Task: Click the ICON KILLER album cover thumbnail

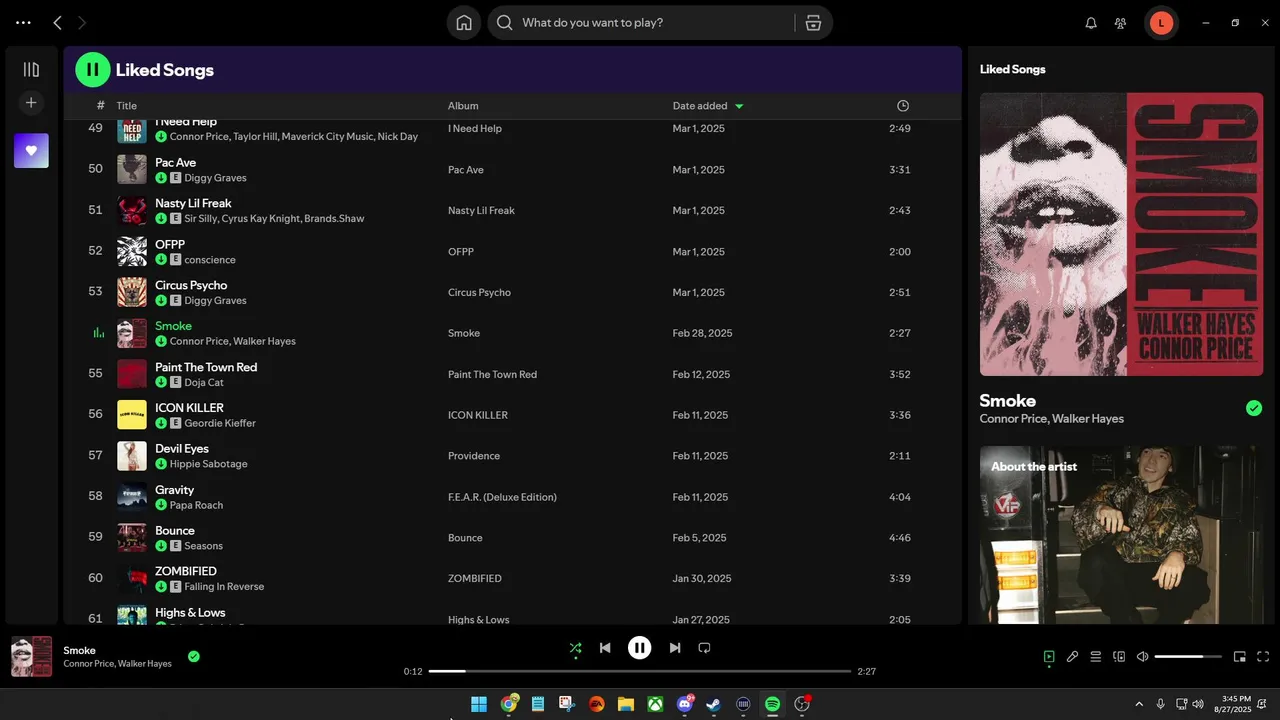Action: (x=132, y=415)
